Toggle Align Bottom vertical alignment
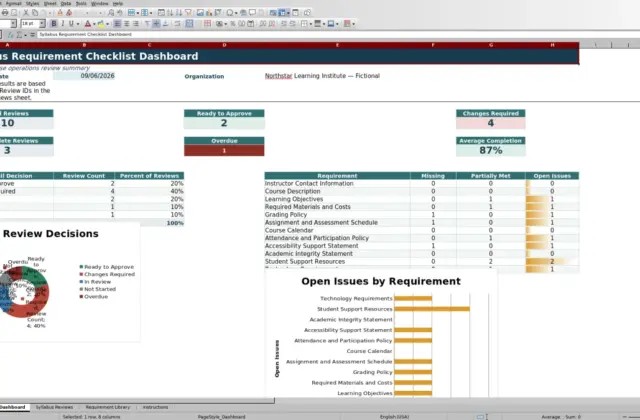Image resolution: width=640 pixels, height=420 pixels. pos(165,24)
